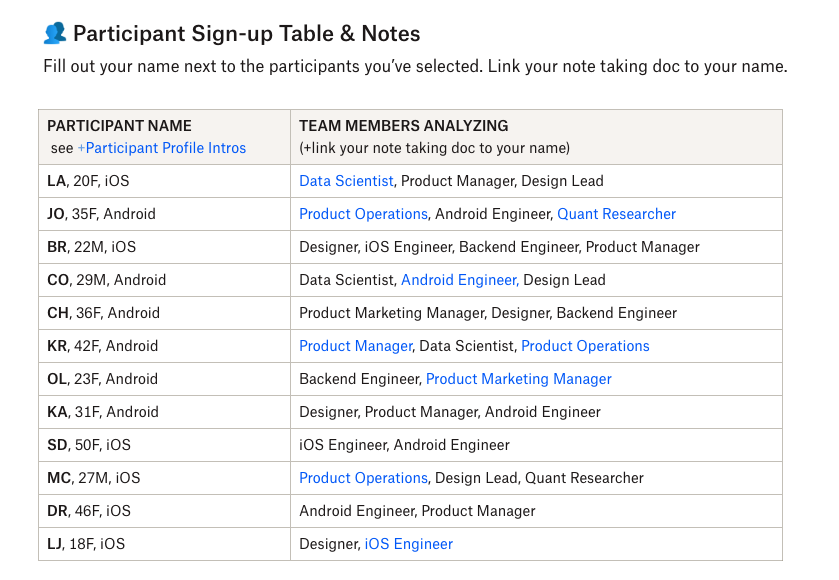Open the Quant Researcher link in JO row

coord(616,214)
